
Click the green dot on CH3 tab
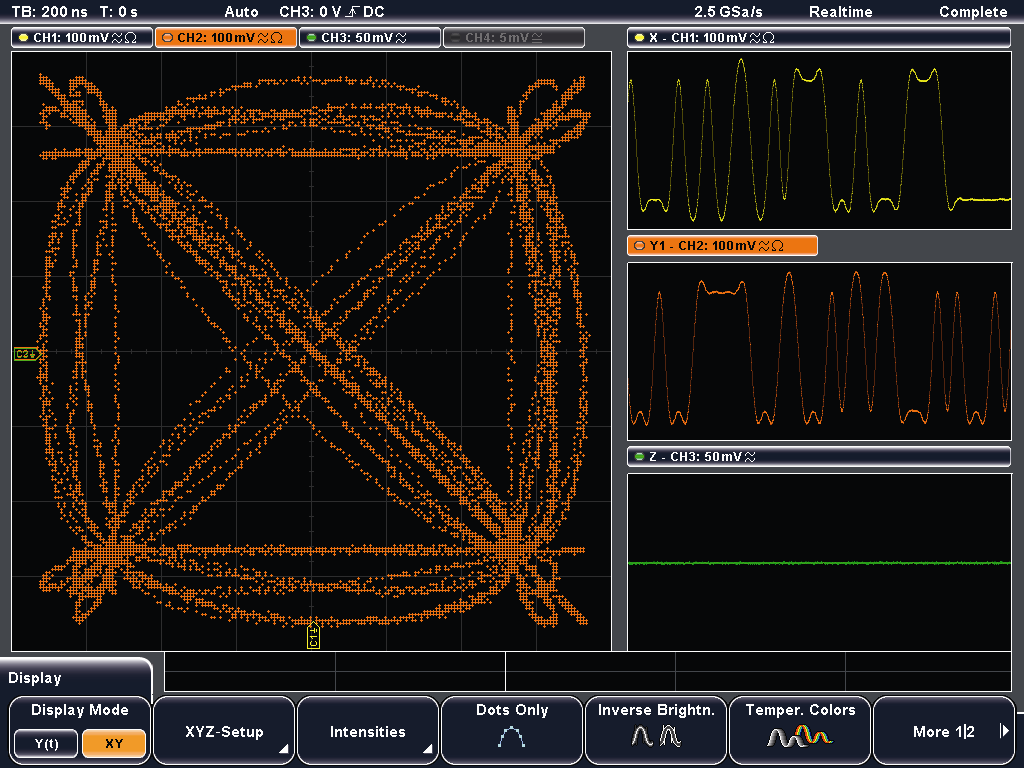[311, 38]
